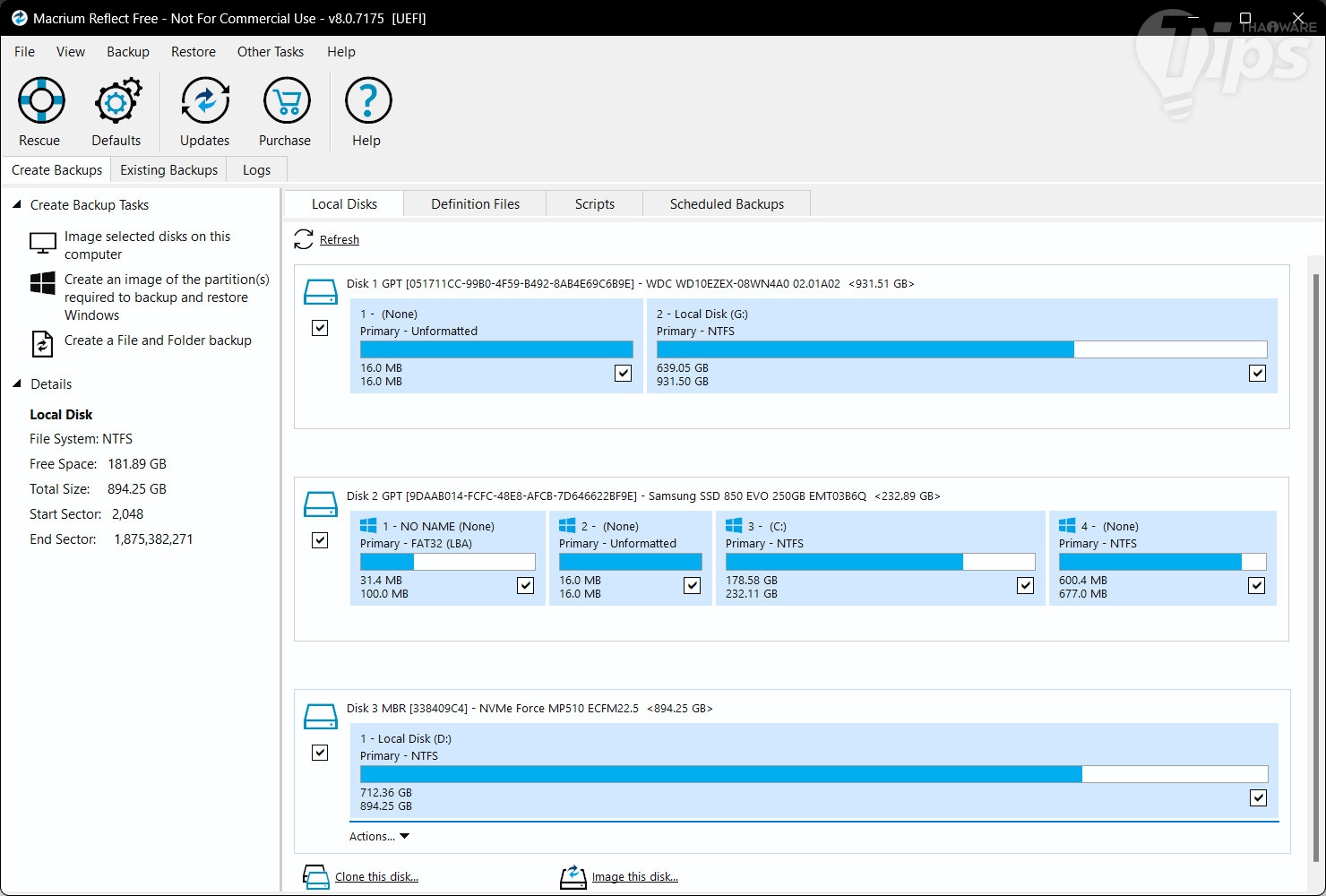This screenshot has height=896, width=1326.
Task: Click the Updates toolbar icon
Action: (205, 100)
